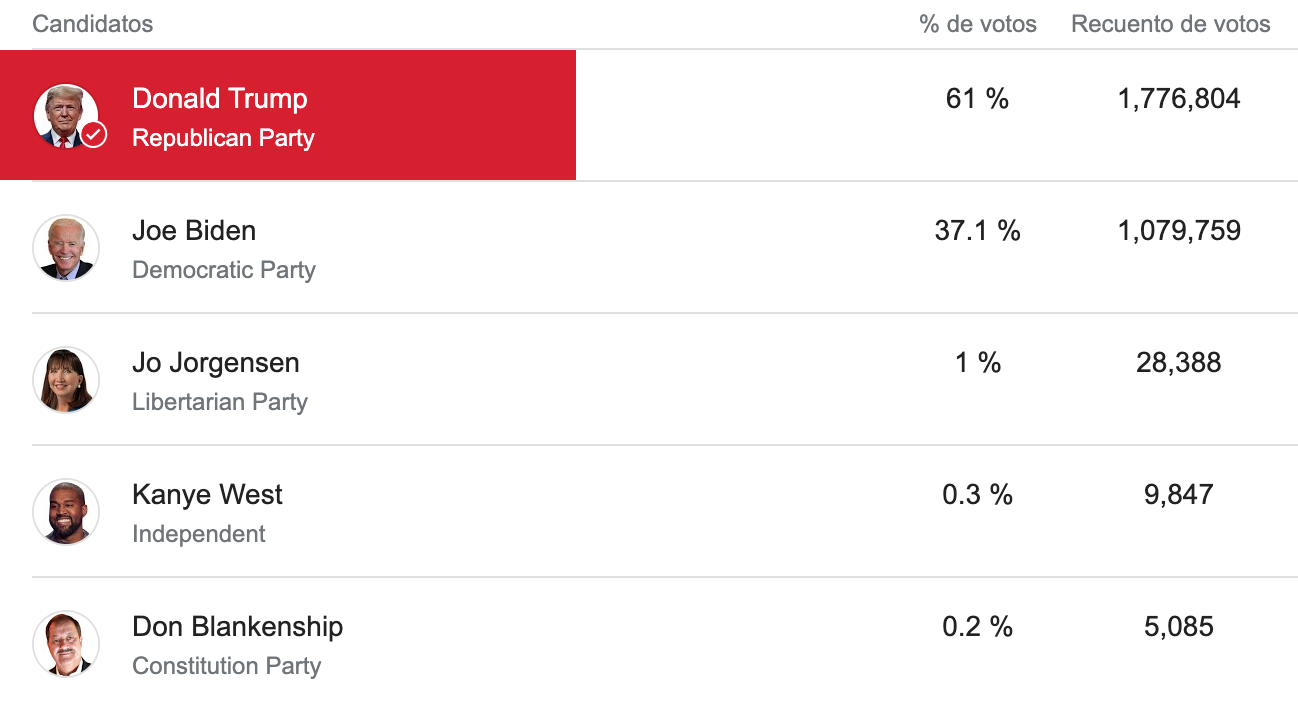Open the Joe Biden name link
Image resolution: width=1298 pixels, height=702 pixels.
(x=194, y=230)
